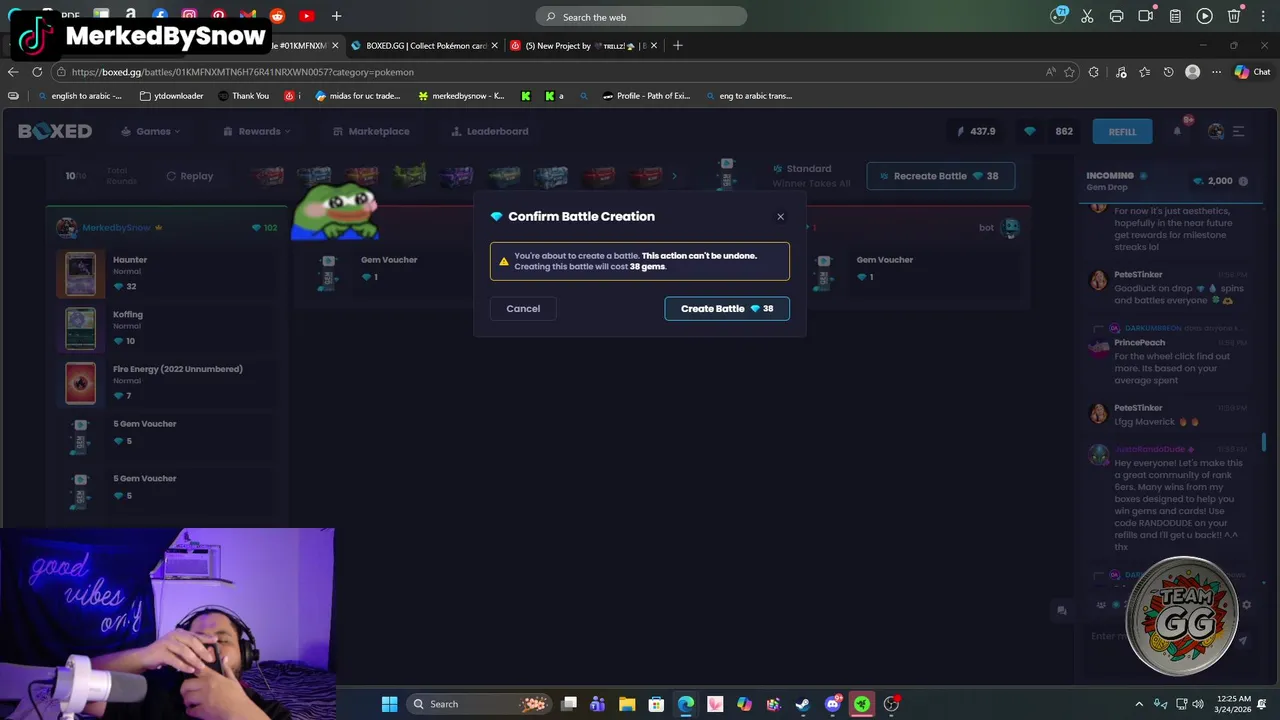
Task: Open the Instagram shortcut icon
Action: (189, 16)
